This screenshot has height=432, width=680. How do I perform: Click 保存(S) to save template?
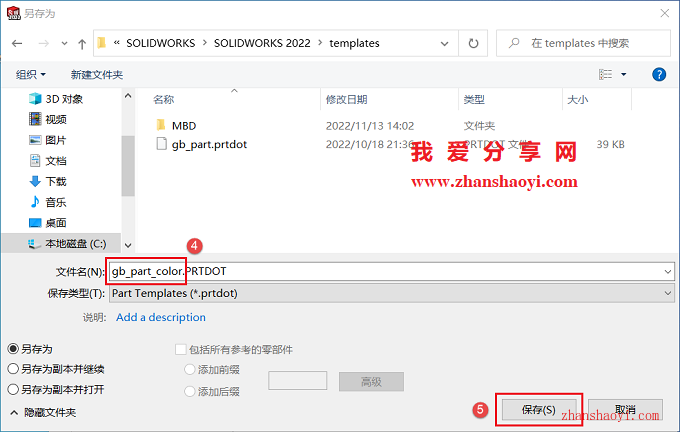click(x=539, y=409)
